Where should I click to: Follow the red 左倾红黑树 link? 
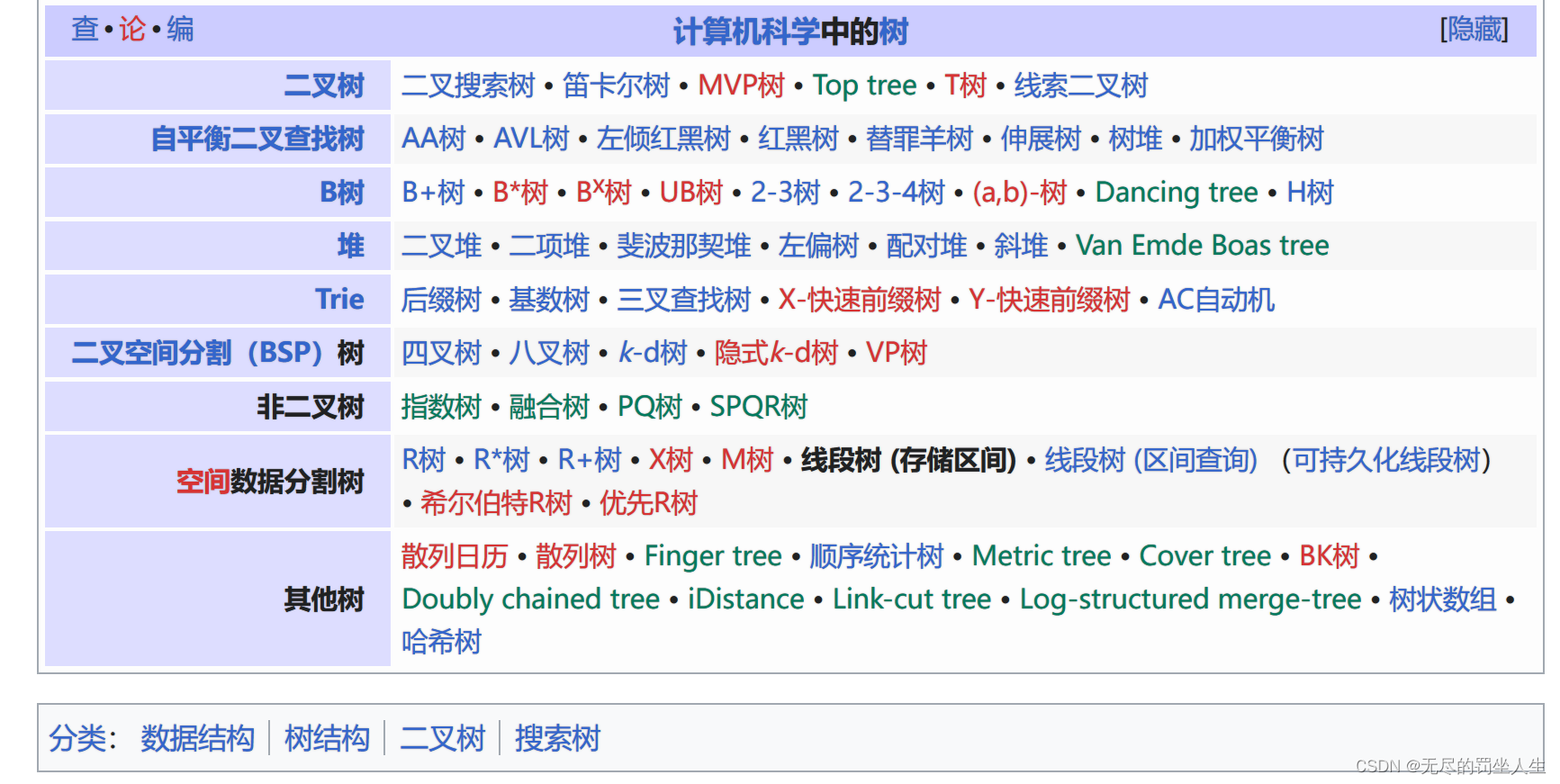663,139
